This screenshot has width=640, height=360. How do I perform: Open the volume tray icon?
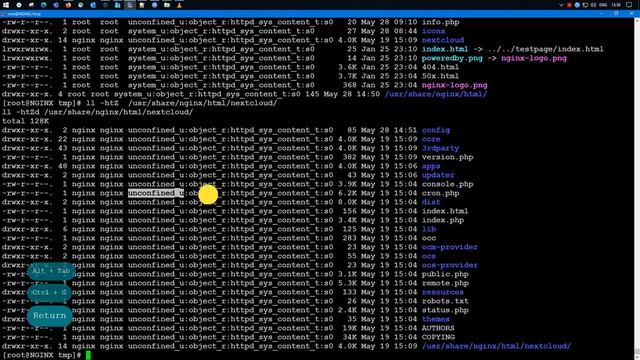(593, 5)
